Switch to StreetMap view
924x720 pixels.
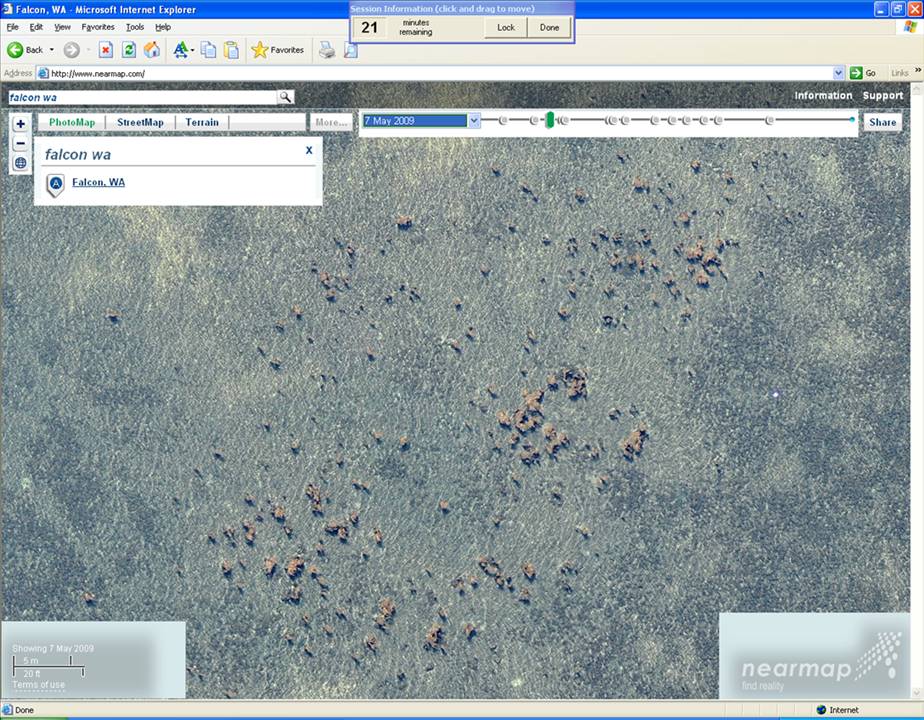tap(140, 122)
